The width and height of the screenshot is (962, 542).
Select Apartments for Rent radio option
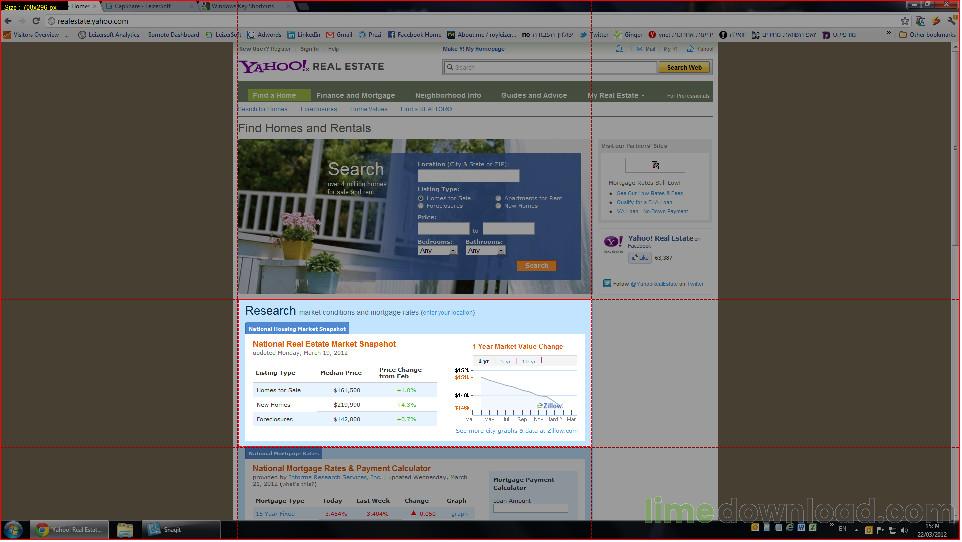498,198
